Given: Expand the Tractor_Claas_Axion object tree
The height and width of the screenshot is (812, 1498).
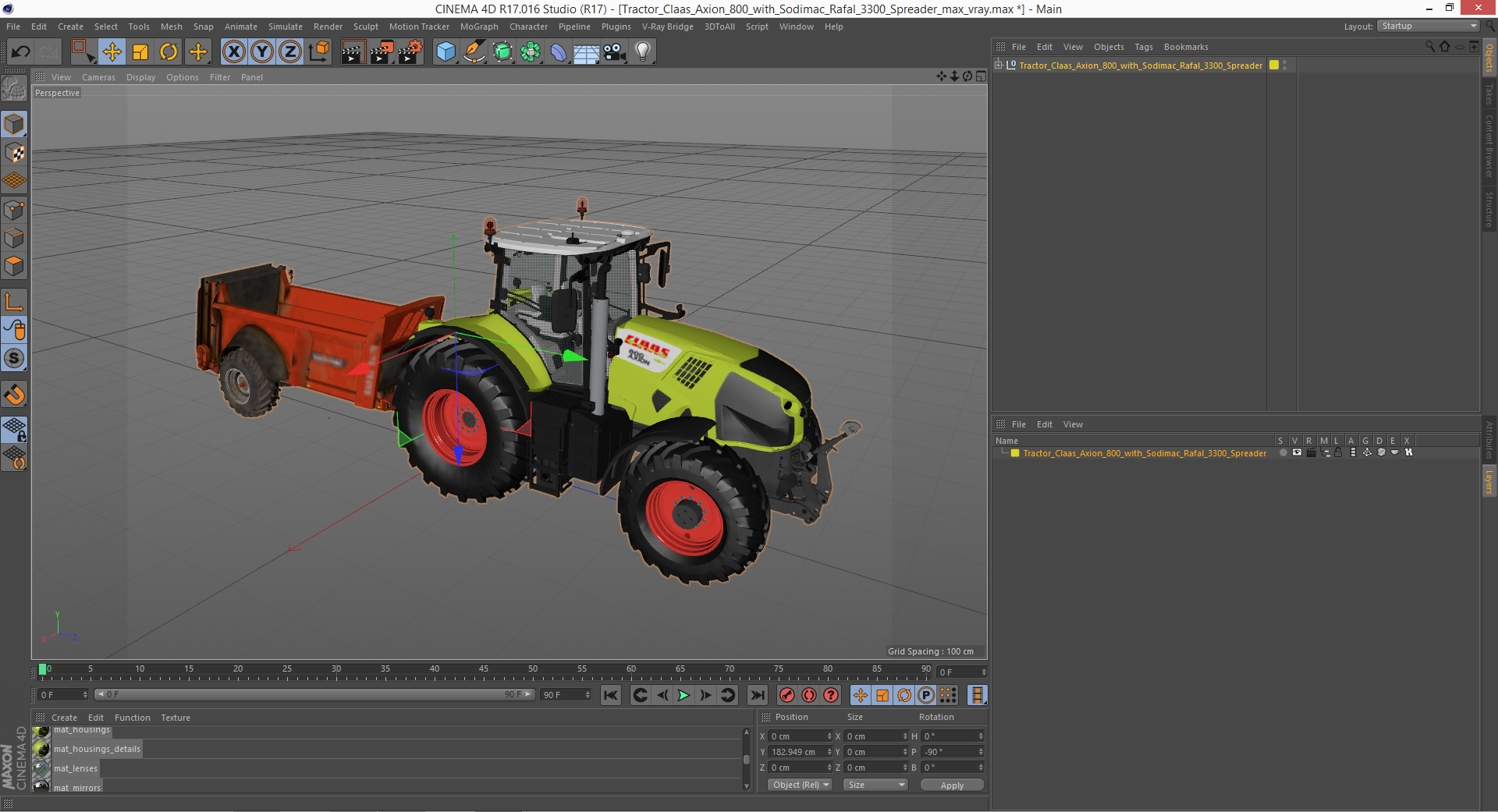Looking at the screenshot, I should tap(999, 66).
